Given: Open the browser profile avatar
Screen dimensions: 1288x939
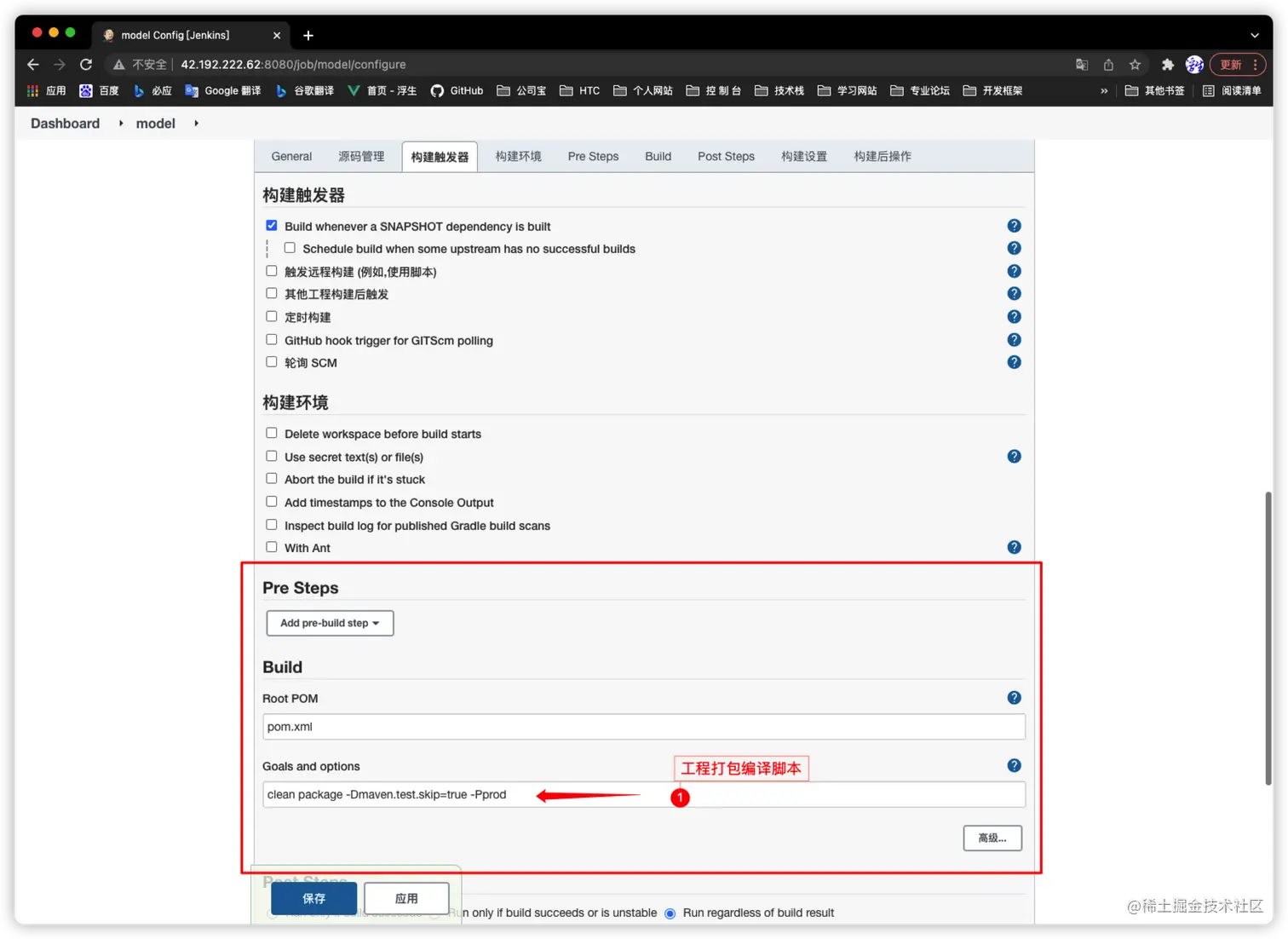Looking at the screenshot, I should click(x=1194, y=65).
